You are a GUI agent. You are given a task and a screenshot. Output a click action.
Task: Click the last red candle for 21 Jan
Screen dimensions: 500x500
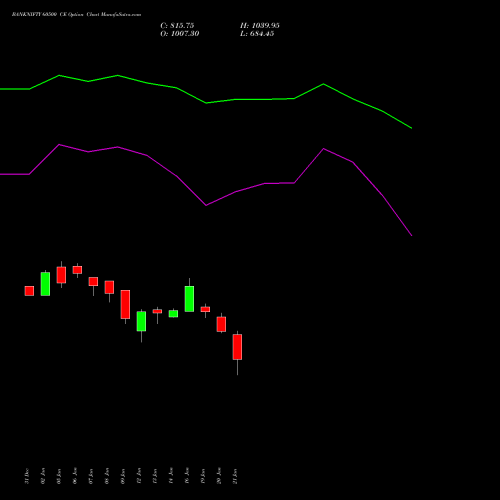[x=237, y=347]
